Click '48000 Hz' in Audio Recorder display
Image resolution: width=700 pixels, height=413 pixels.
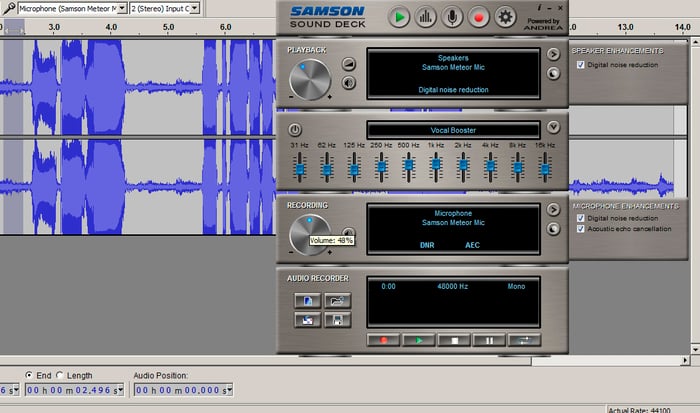tap(452, 287)
